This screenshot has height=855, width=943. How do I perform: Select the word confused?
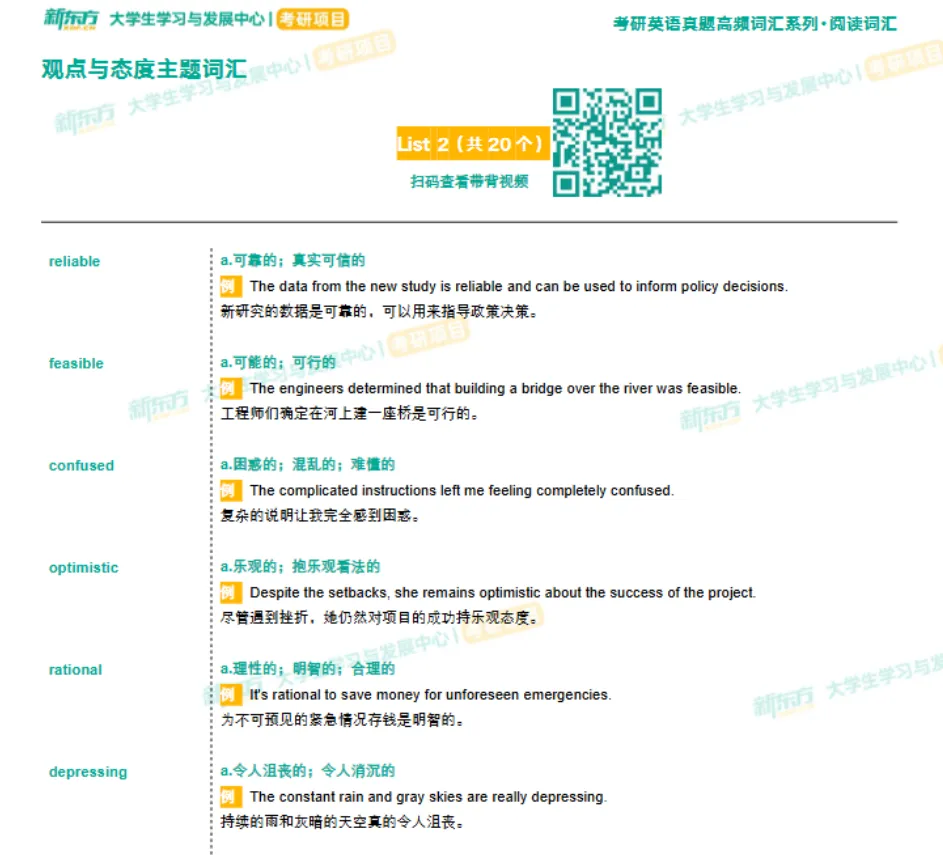[x=81, y=465]
